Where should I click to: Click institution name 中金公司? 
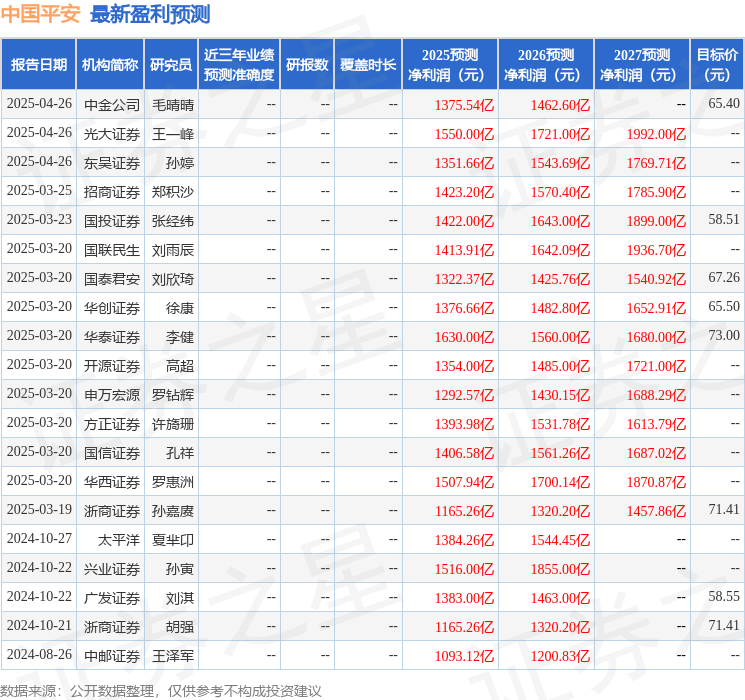coord(112,105)
